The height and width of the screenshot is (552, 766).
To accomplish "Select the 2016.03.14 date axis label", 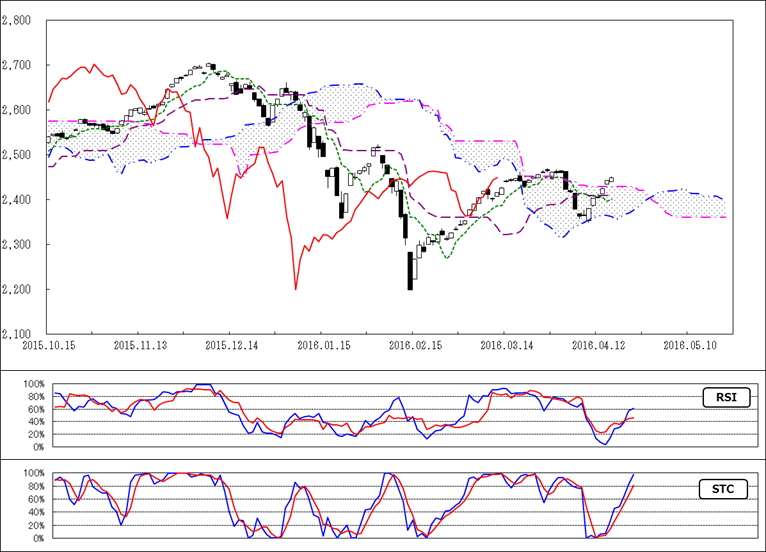I will coord(505,345).
